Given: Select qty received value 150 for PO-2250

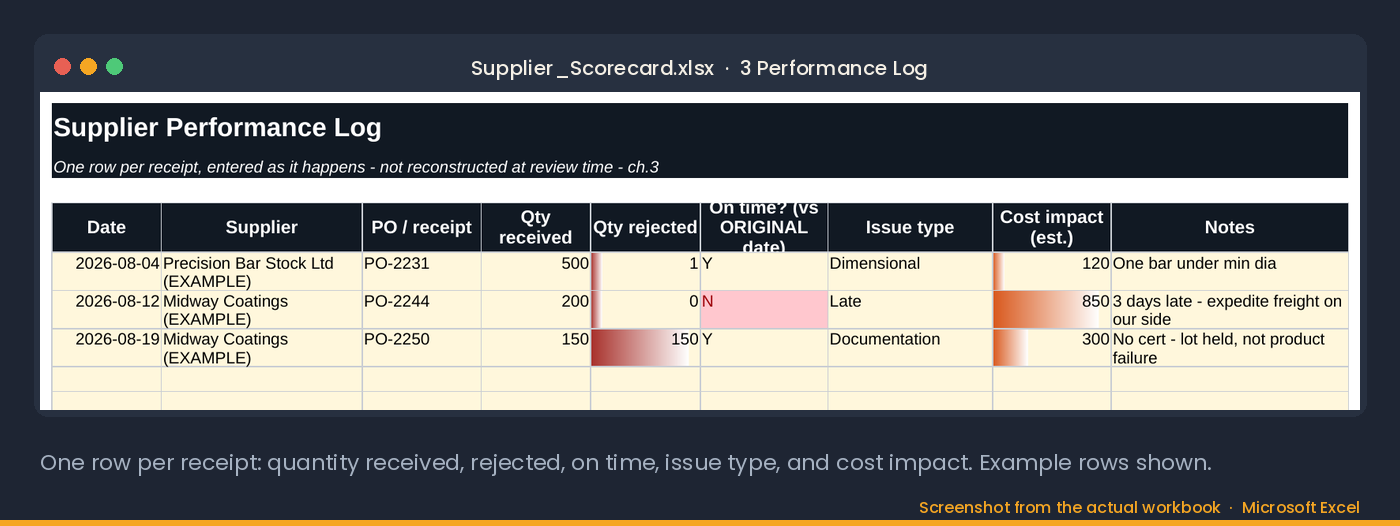Looking at the screenshot, I should [536, 348].
